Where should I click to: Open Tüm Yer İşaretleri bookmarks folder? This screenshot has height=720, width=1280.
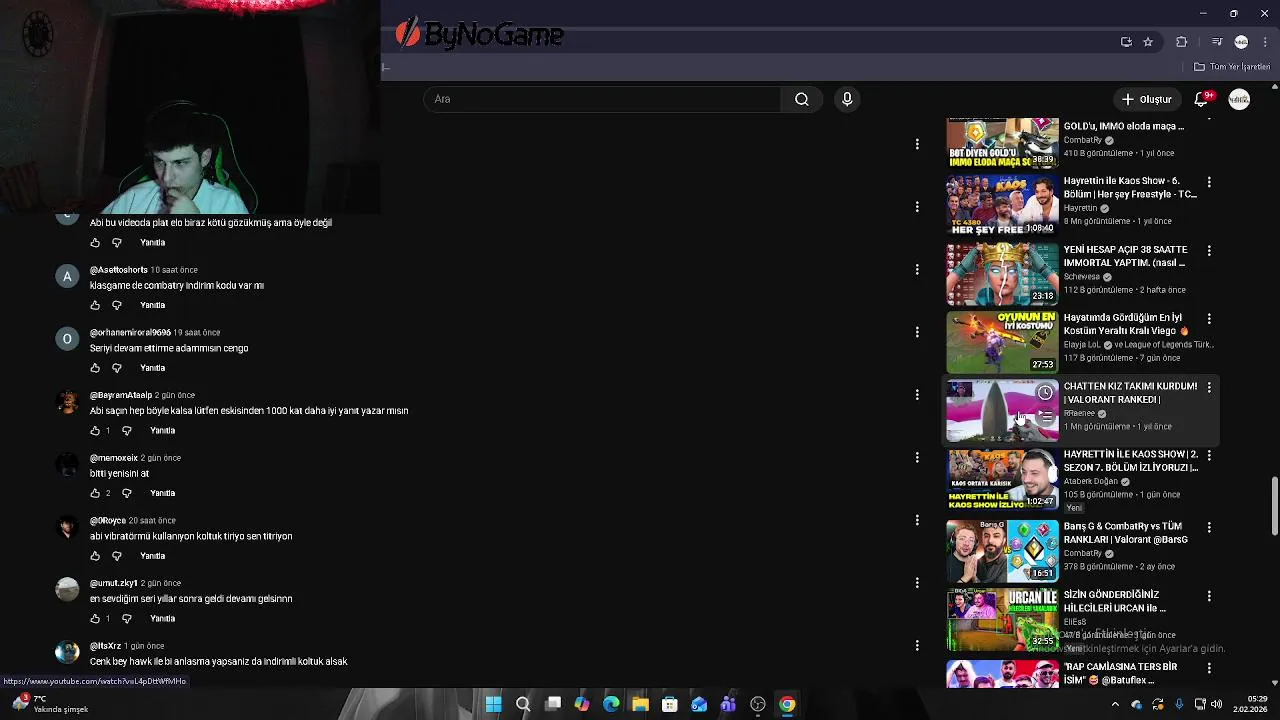(1232, 67)
